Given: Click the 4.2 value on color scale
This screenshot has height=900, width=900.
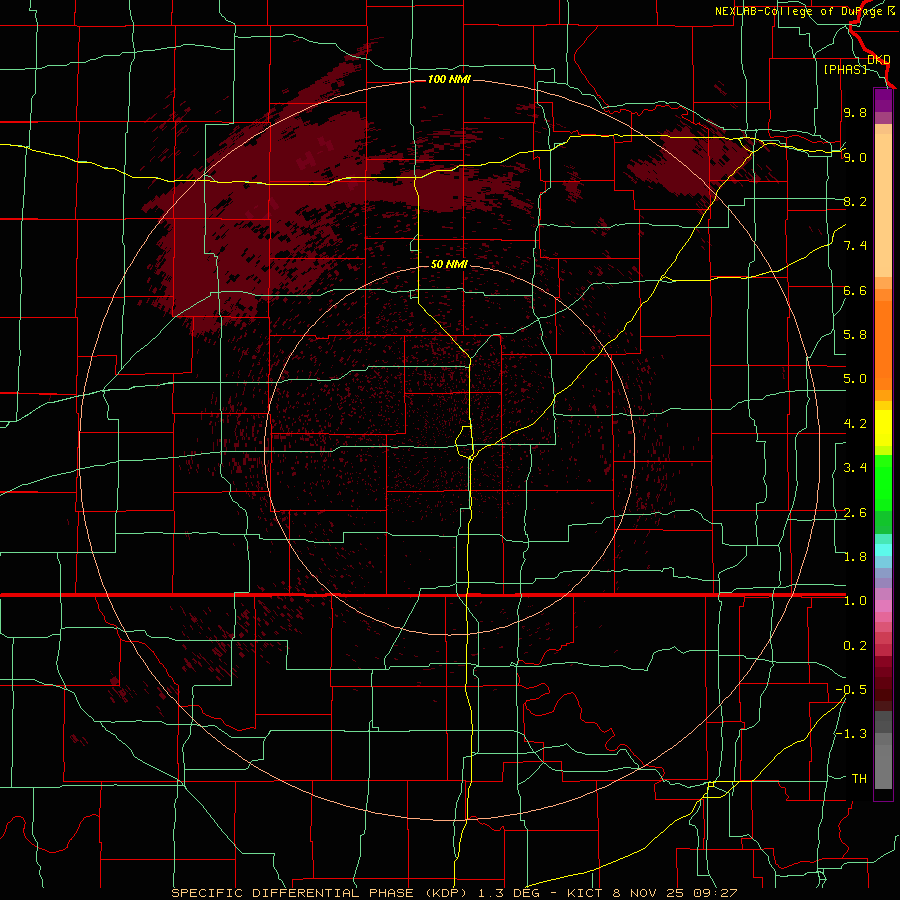Looking at the screenshot, I should (855, 424).
